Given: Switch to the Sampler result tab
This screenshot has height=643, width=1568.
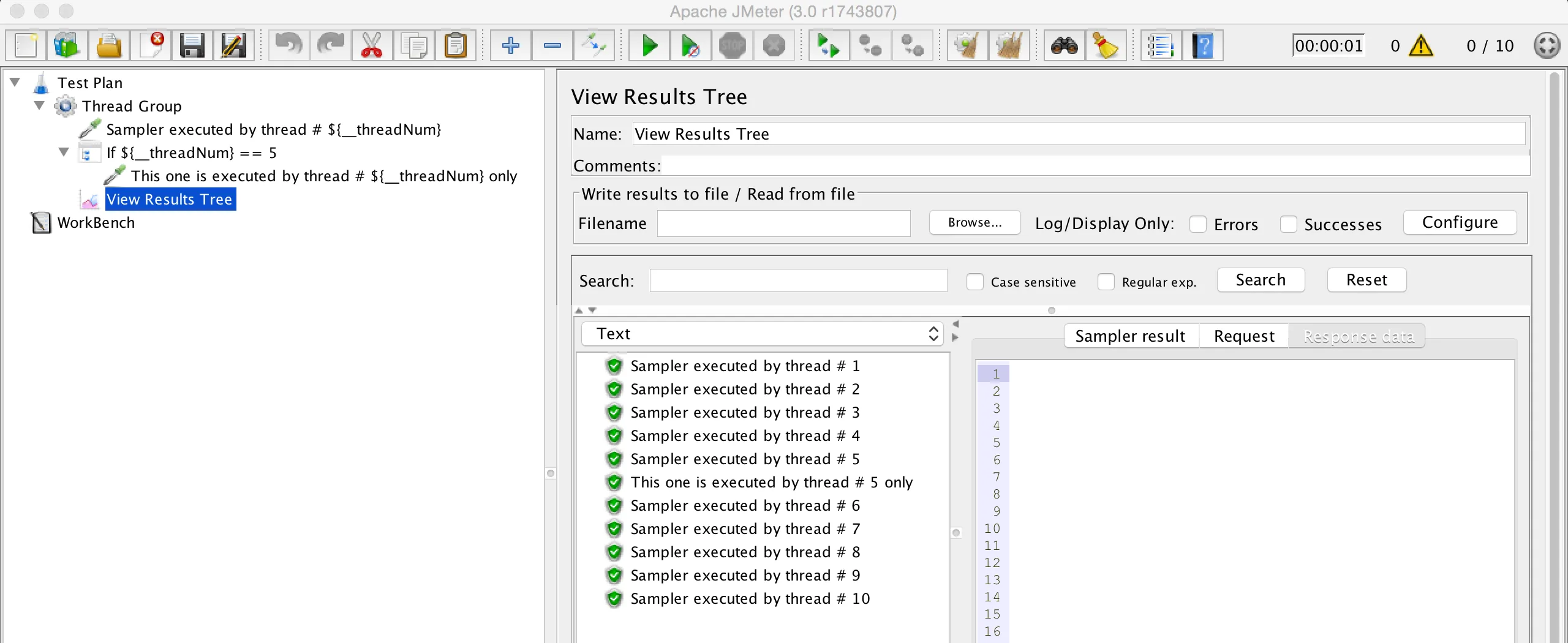Looking at the screenshot, I should coord(1131,336).
